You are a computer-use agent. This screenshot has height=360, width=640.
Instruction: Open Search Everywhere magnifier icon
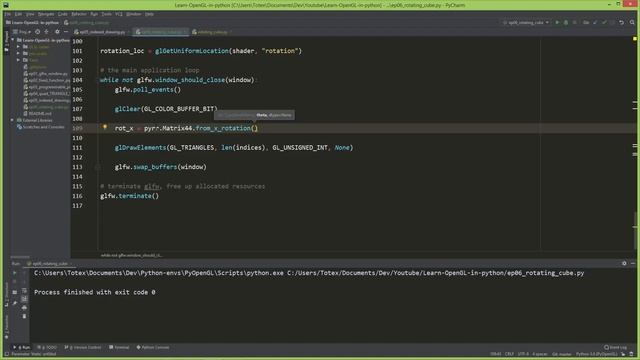click(632, 22)
